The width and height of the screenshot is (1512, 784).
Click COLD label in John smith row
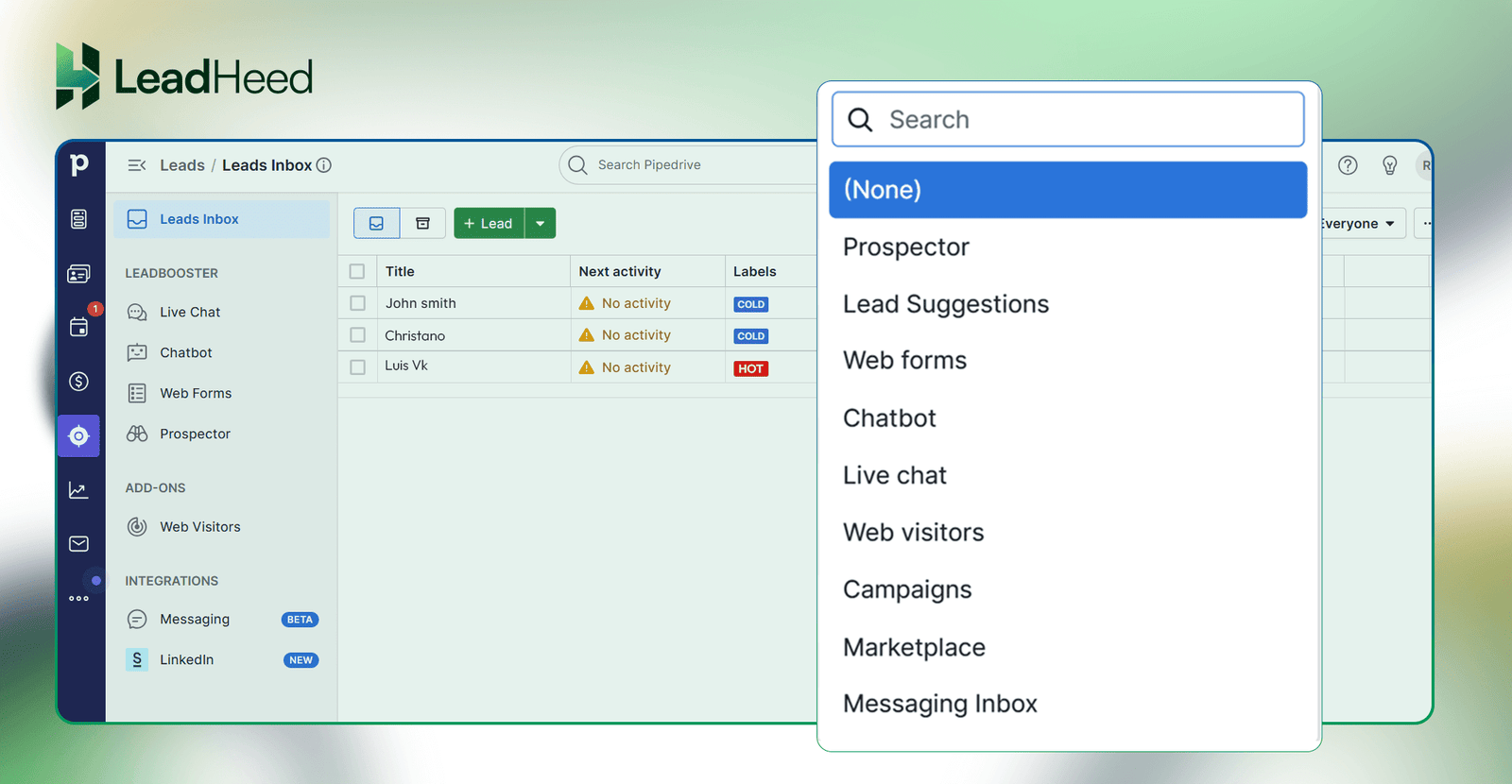point(751,304)
